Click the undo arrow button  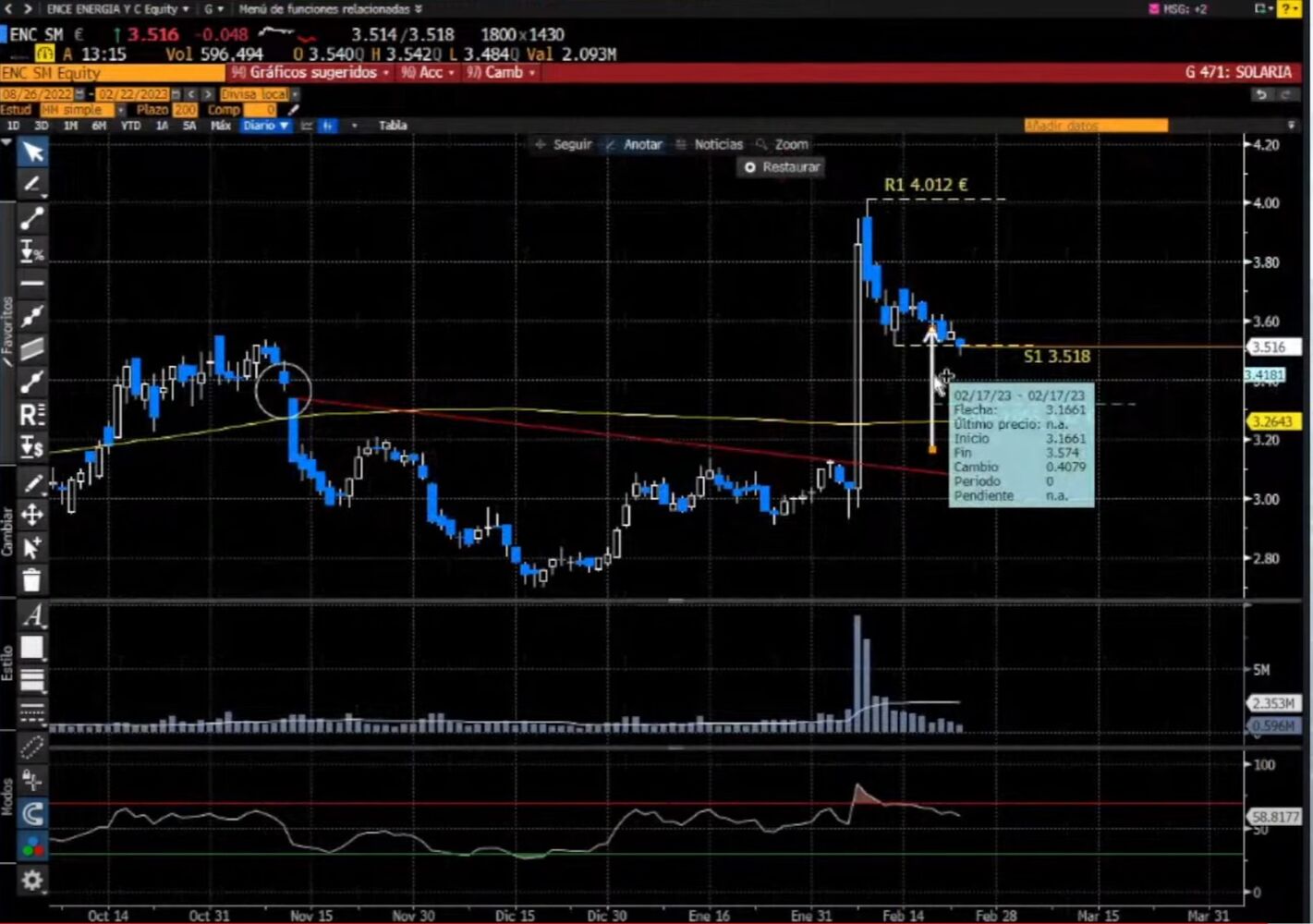pyautogui.click(x=1261, y=94)
